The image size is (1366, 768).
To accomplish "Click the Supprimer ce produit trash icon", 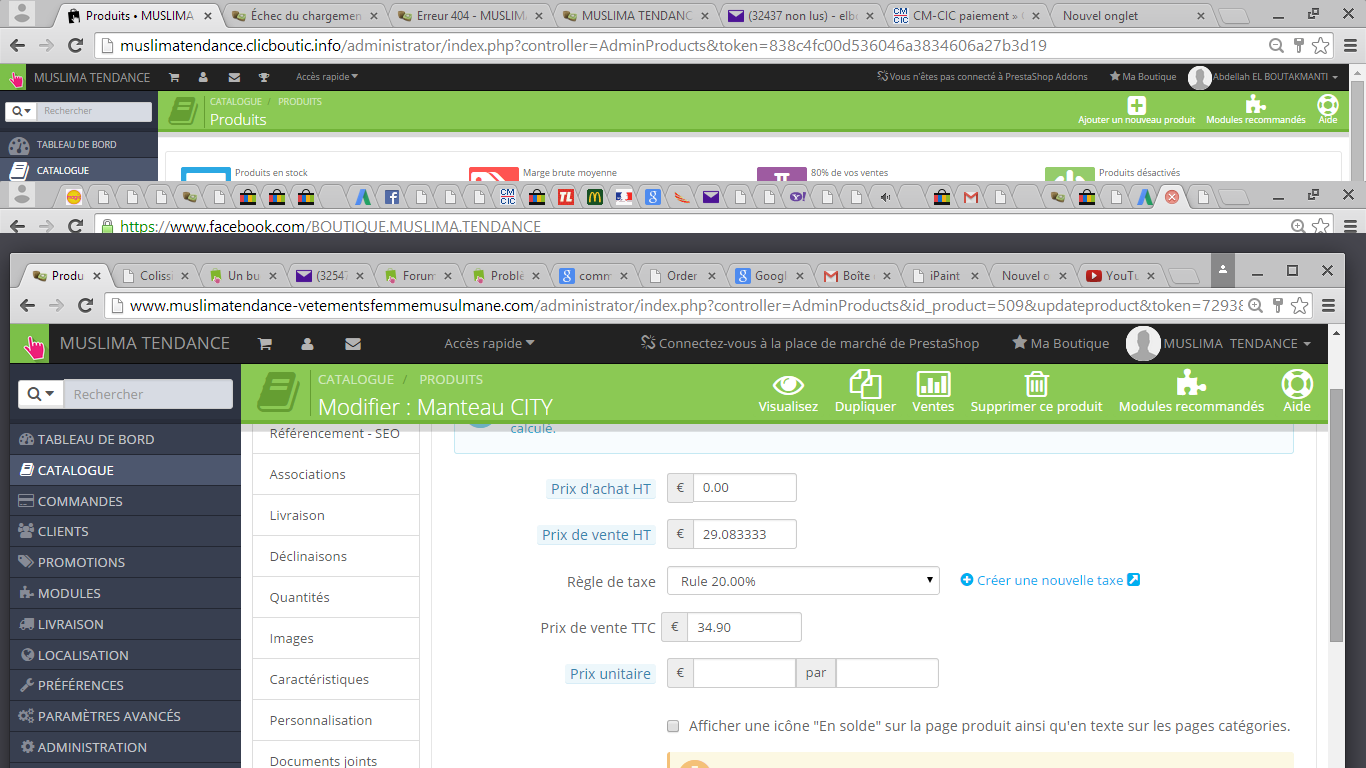I will click(x=1036, y=384).
